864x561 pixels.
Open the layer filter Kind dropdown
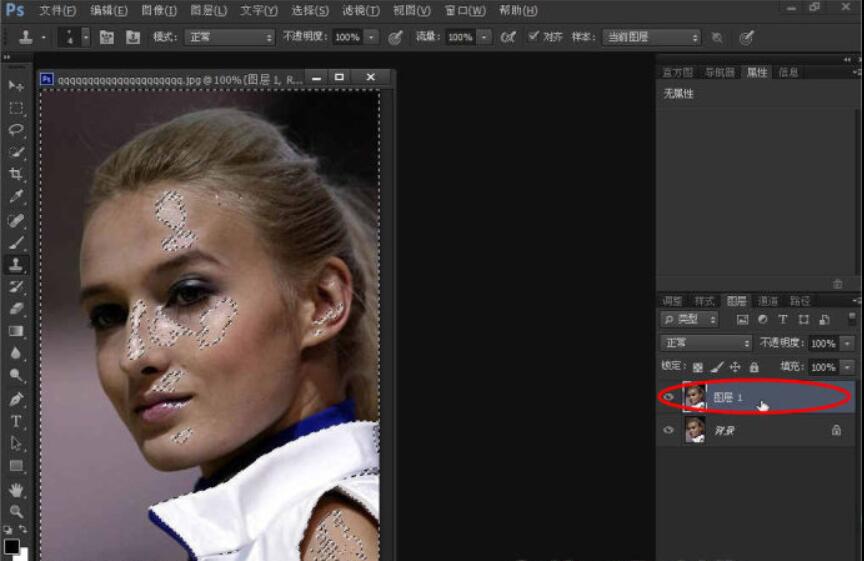pos(689,320)
